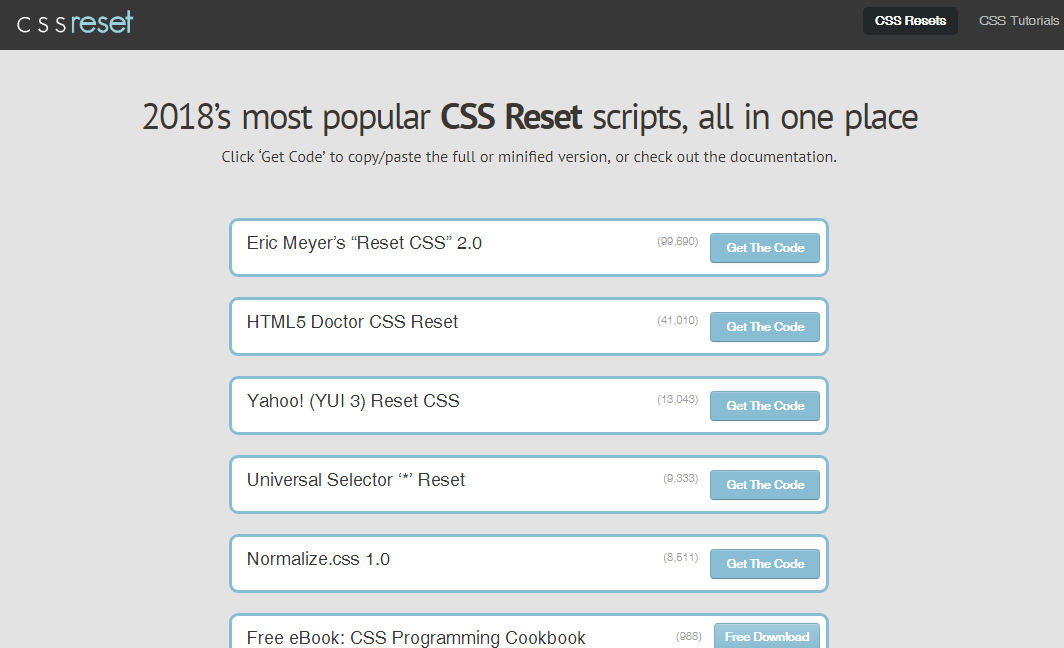Get the code for Universal Selector Reset
This screenshot has height=648, width=1064.
(765, 484)
